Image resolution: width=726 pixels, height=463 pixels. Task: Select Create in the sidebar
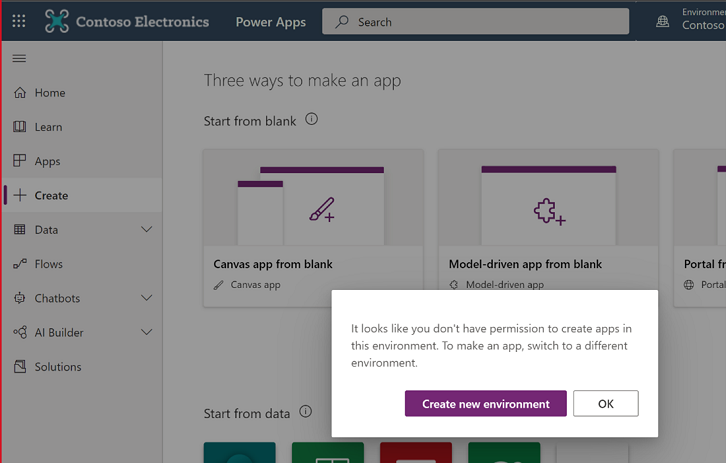(x=82, y=195)
